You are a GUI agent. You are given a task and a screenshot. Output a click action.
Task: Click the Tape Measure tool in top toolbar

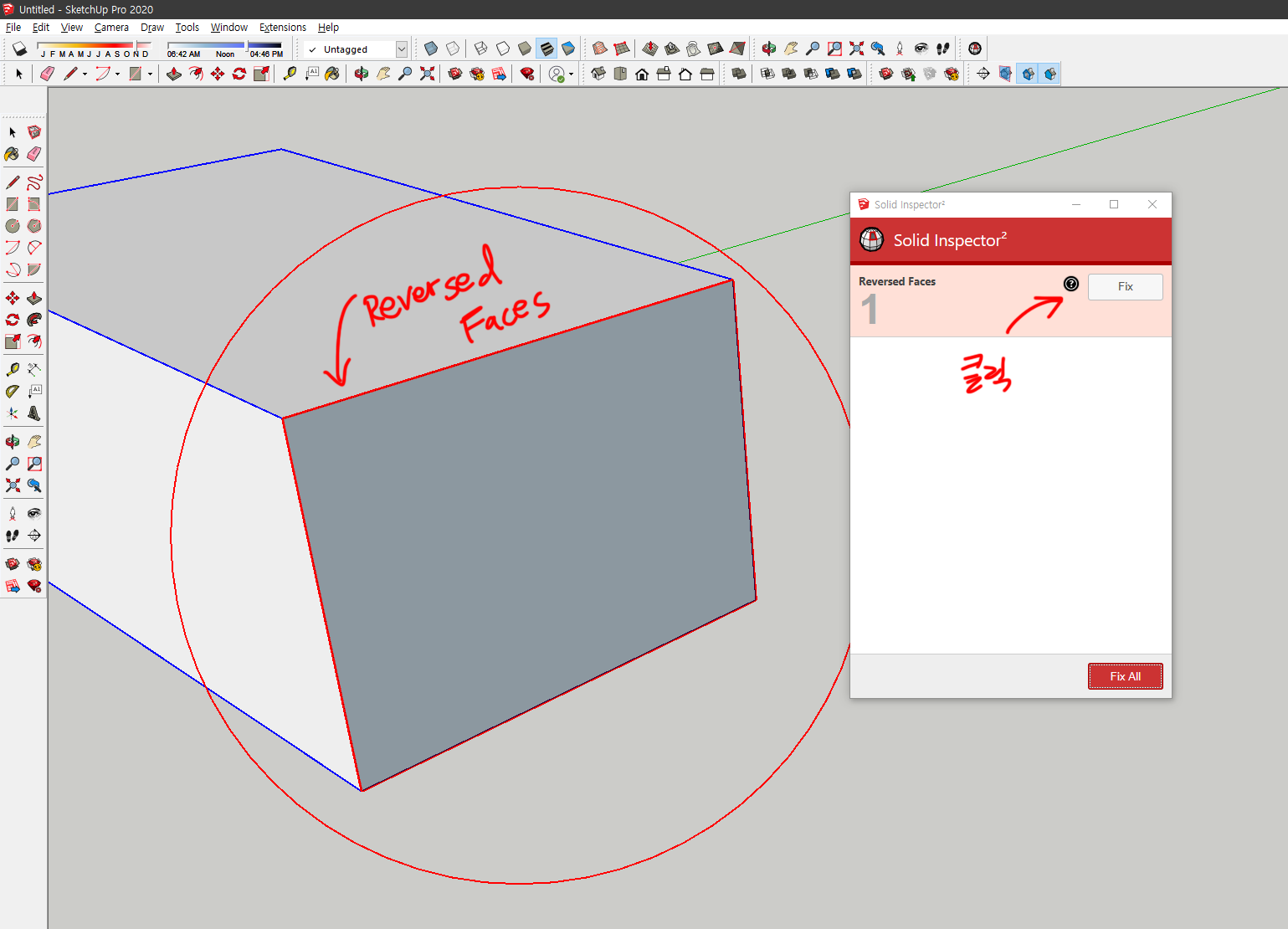(x=290, y=74)
